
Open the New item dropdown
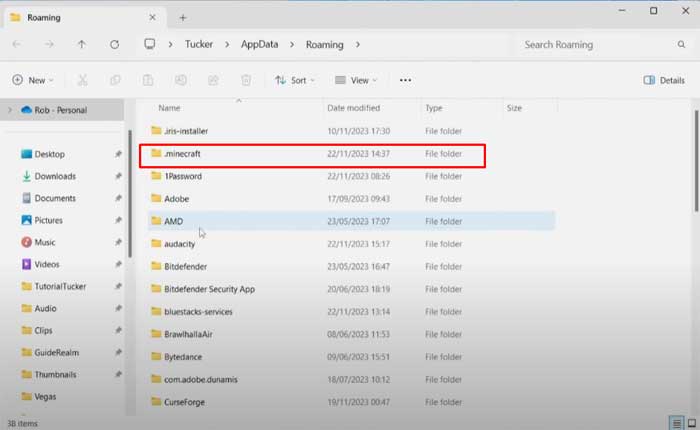(35, 80)
